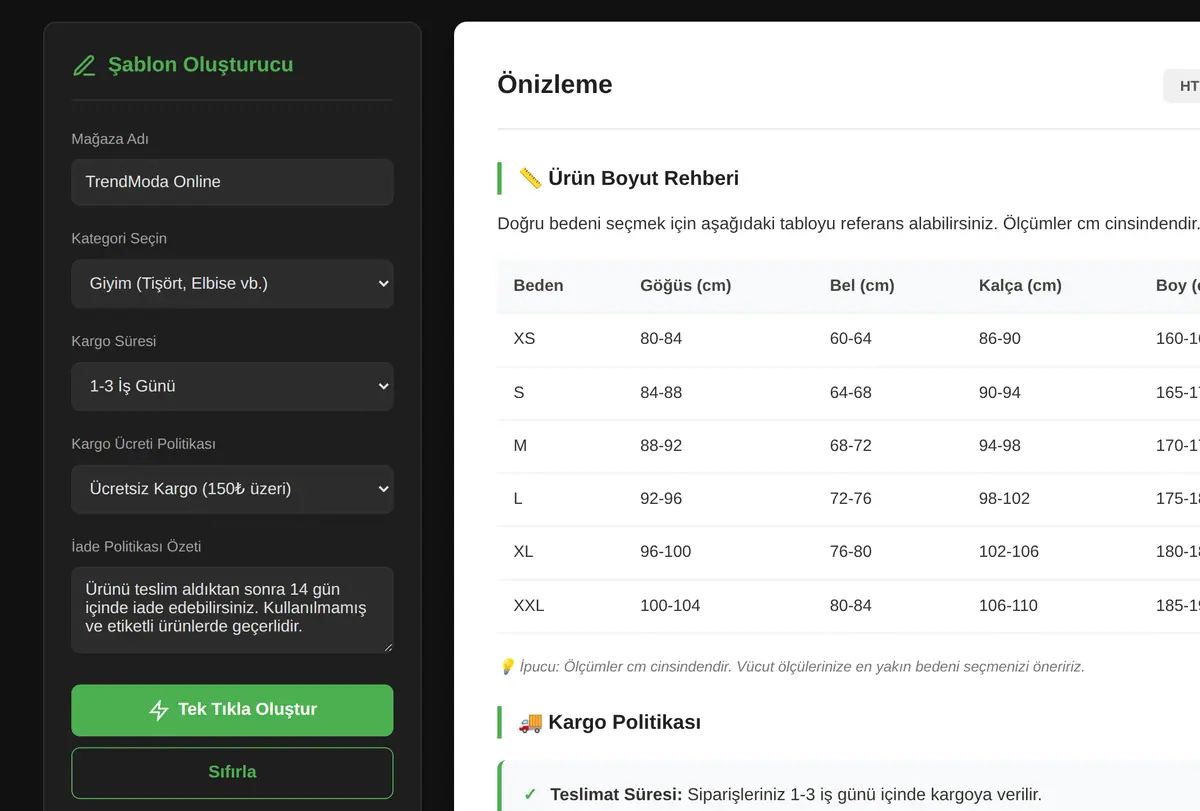The width and height of the screenshot is (1200, 811).
Task: Click the 64-68 waist value for S
Action: 851,393
